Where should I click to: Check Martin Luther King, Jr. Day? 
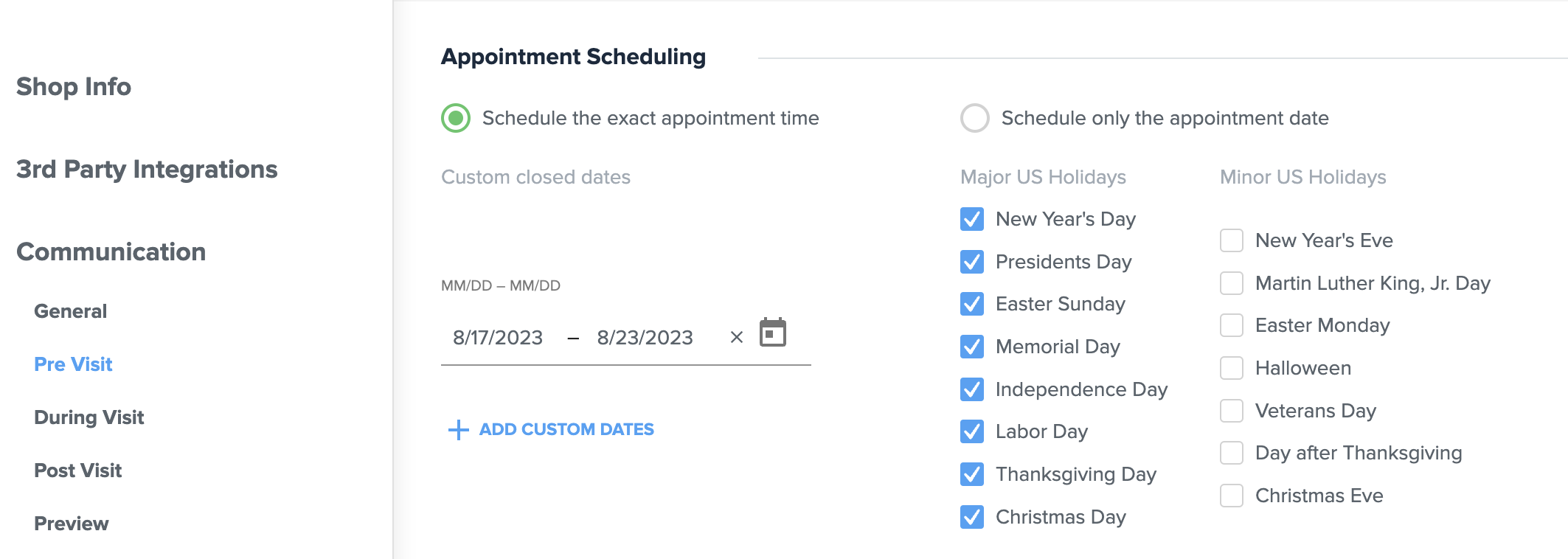(1232, 283)
